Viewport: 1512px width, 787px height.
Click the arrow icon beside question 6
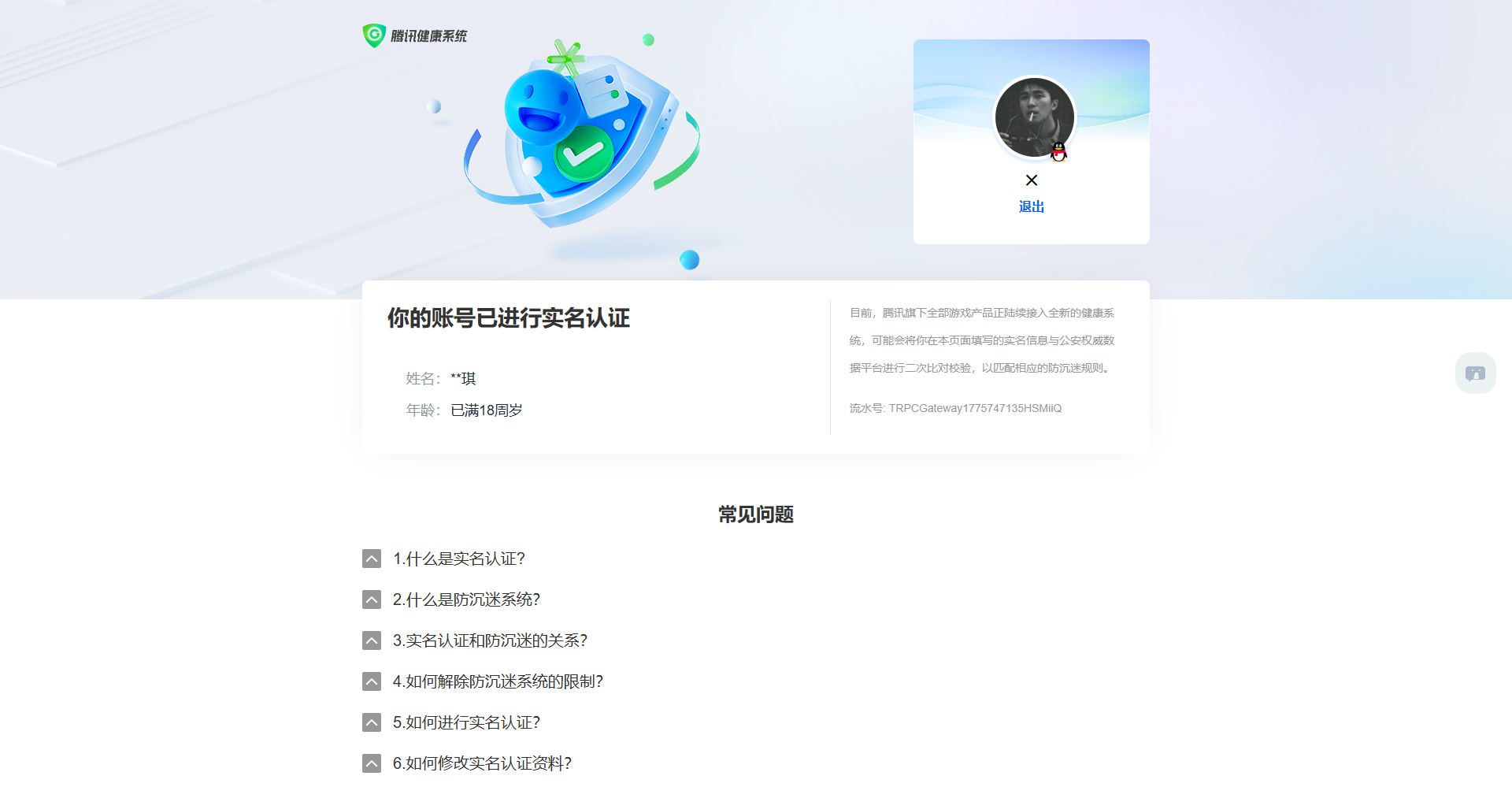371,763
